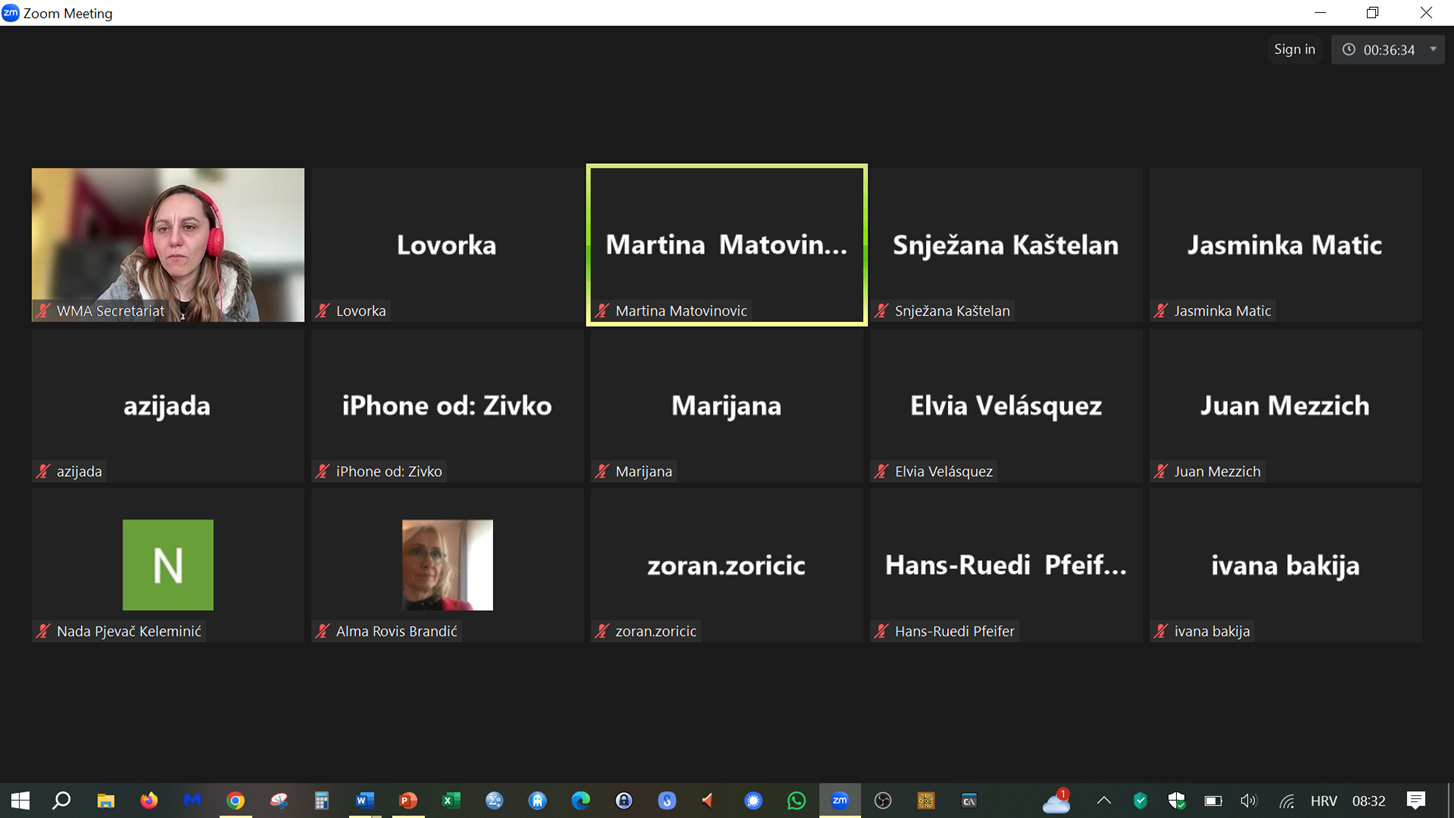Click the Elvia Velásquez small name label
1454x818 pixels.
coord(943,471)
